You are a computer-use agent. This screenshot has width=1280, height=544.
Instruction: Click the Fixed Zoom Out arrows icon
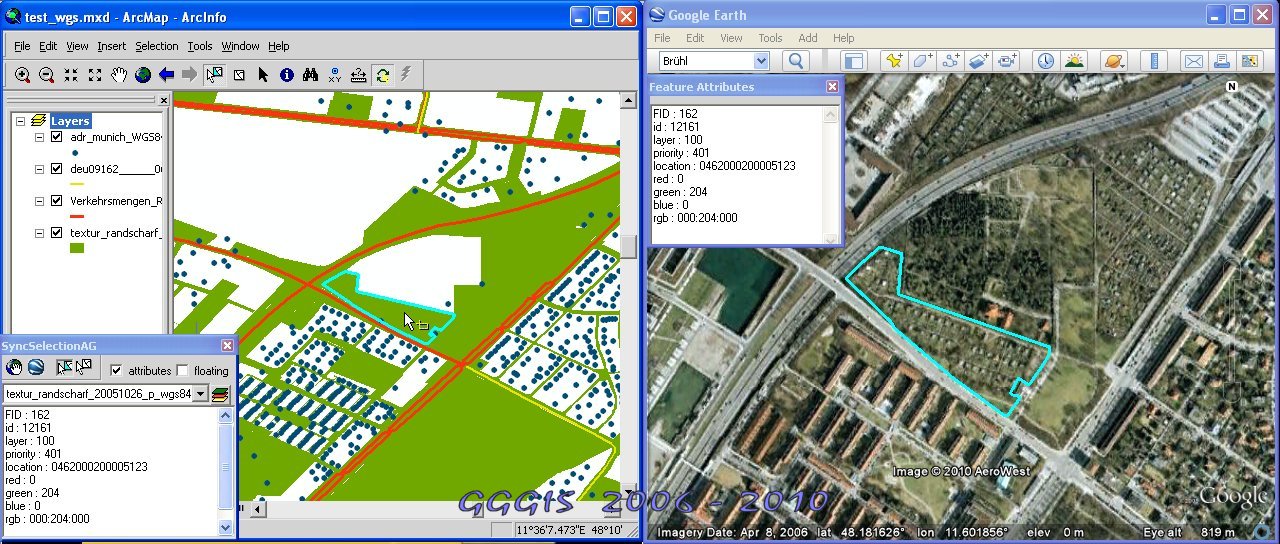95,75
